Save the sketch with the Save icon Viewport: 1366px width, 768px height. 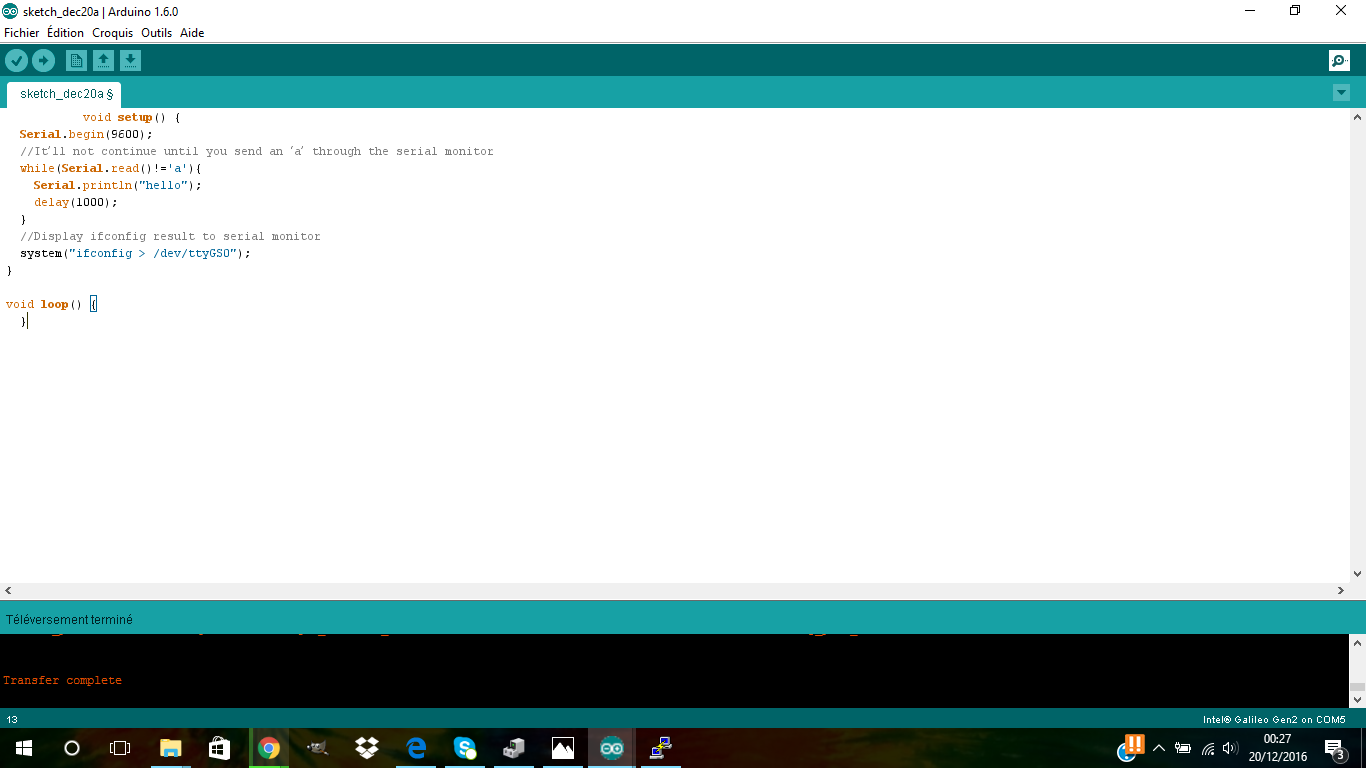pos(131,61)
